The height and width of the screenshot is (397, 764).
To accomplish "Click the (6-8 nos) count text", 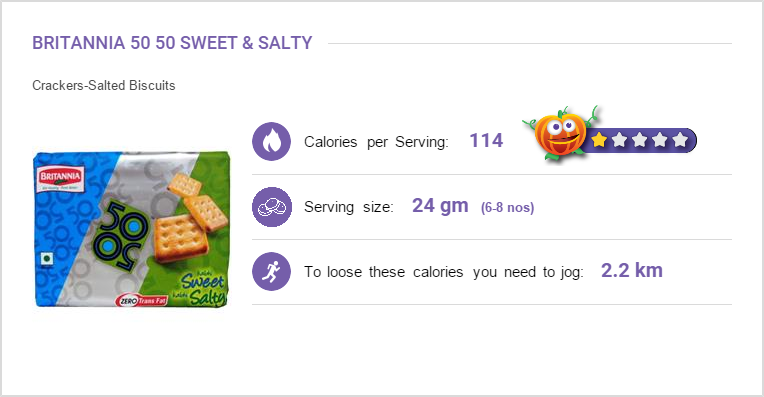I will (x=507, y=208).
